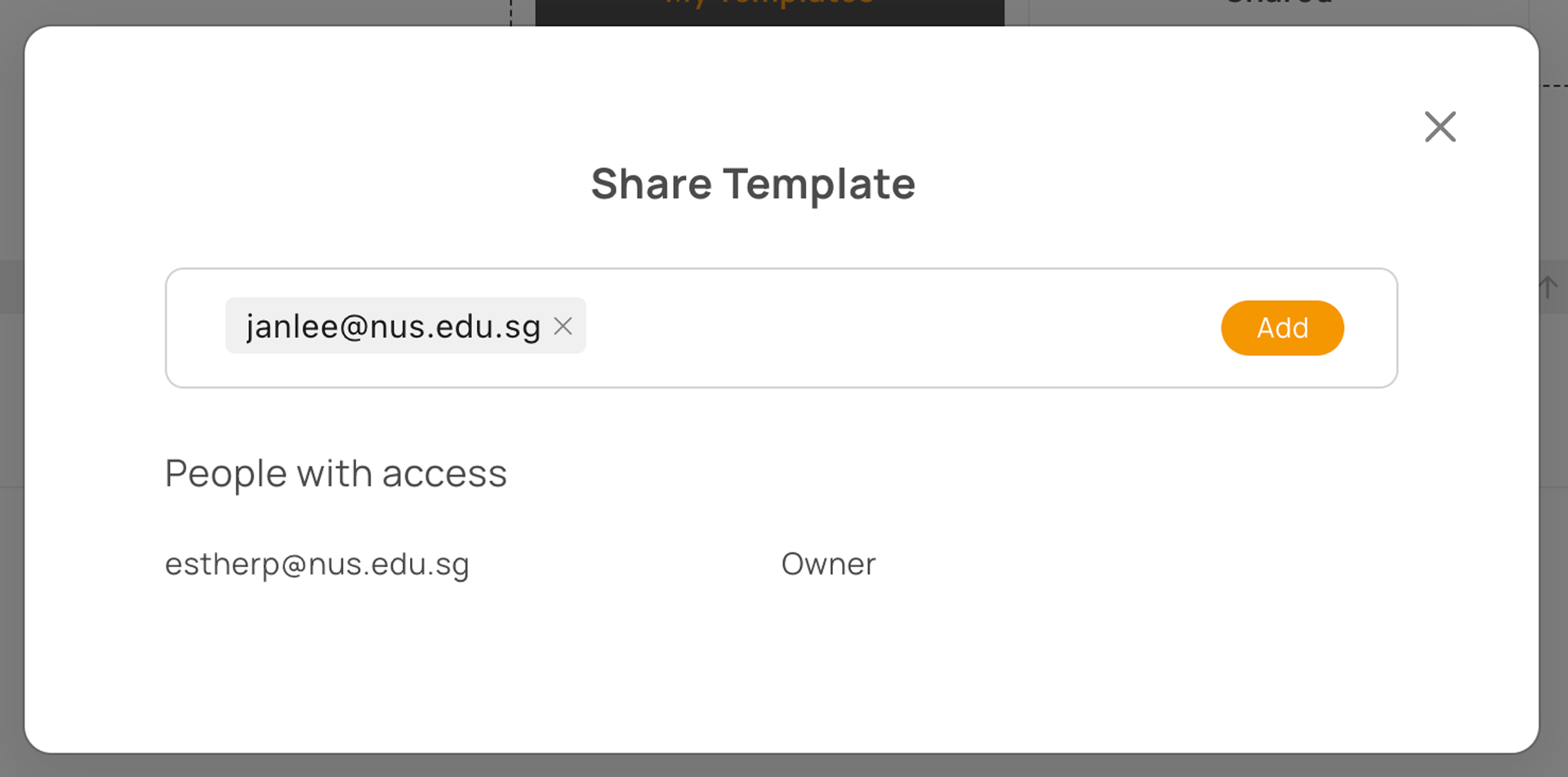Click blank dialog space left of title
1568x777 pixels.
point(327,184)
